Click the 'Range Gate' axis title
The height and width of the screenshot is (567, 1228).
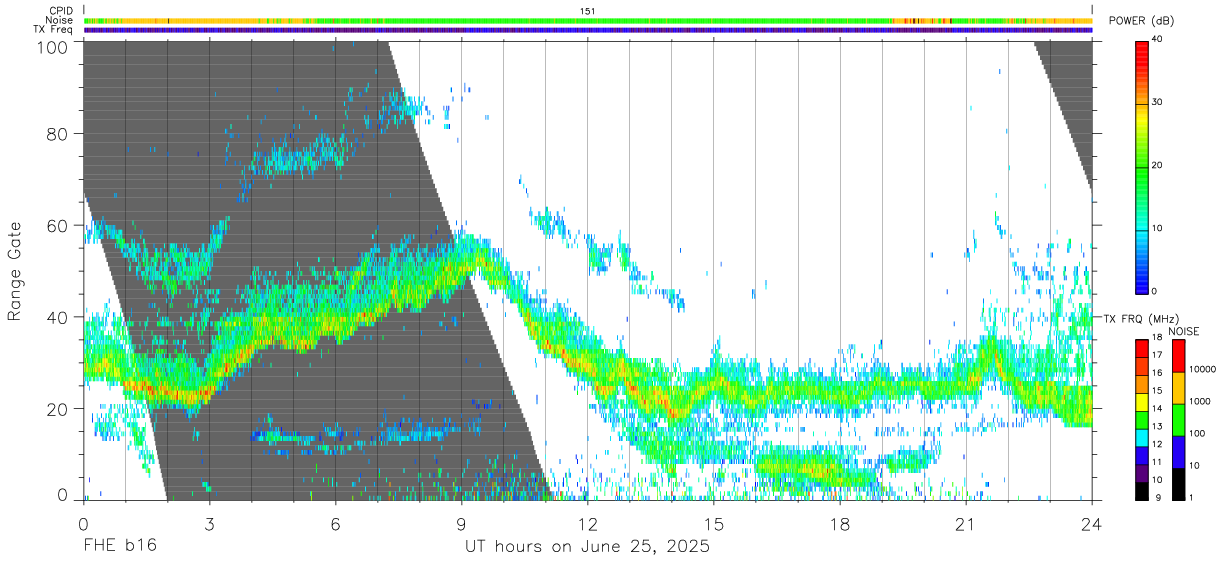click(x=15, y=271)
